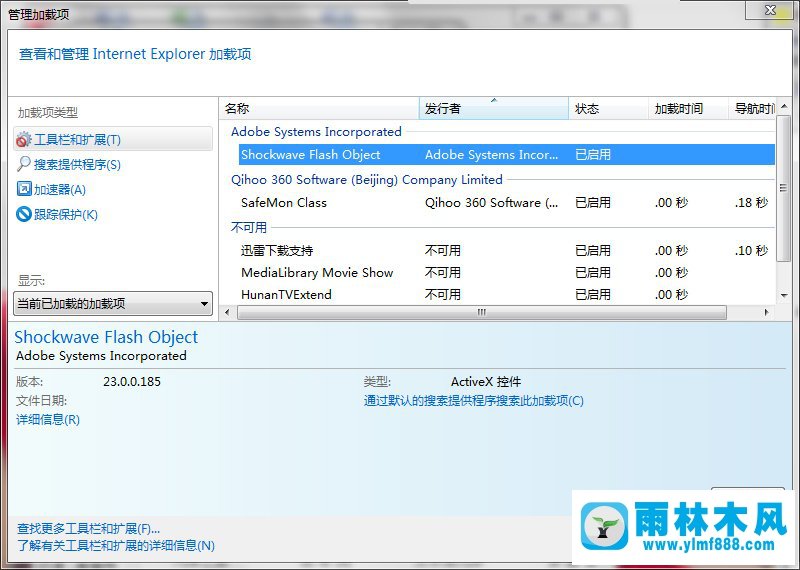
Task: Click the 不可用 group header
Action: point(249,227)
